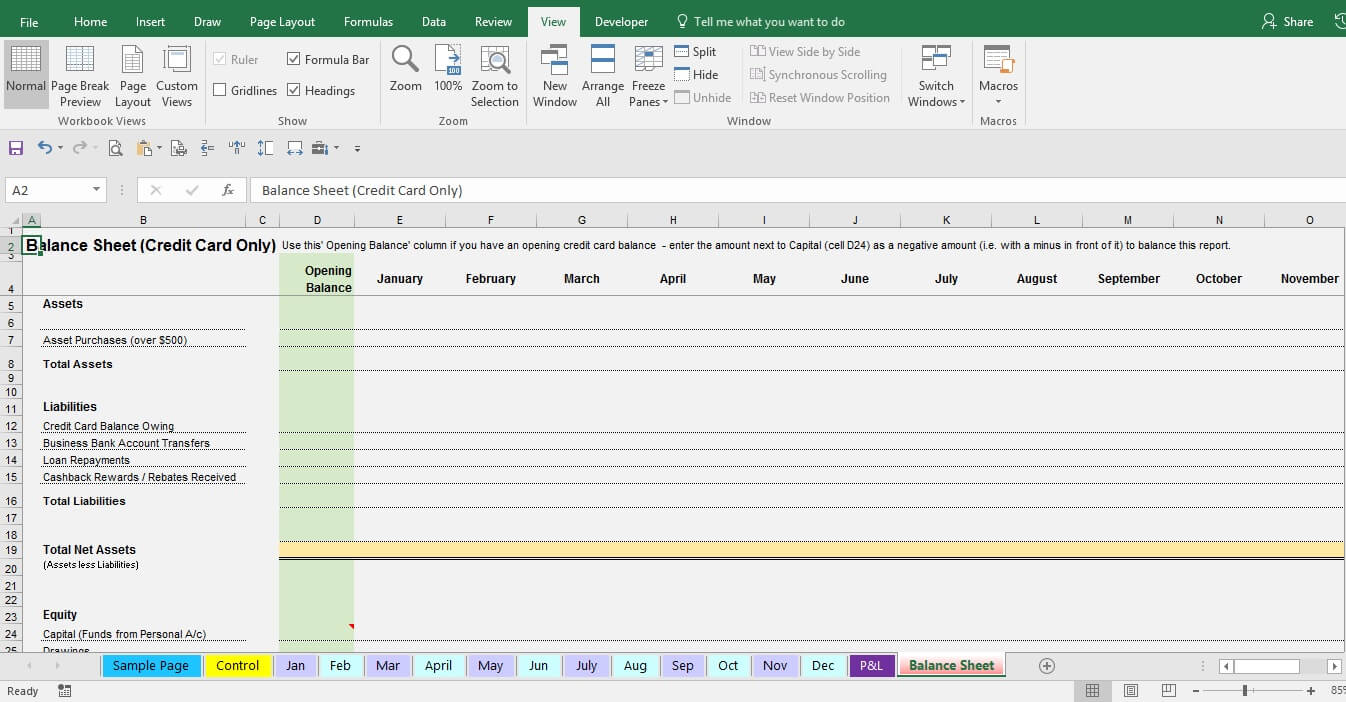1346x702 pixels.
Task: Open the Sample Page sheet tab
Action: (151, 665)
